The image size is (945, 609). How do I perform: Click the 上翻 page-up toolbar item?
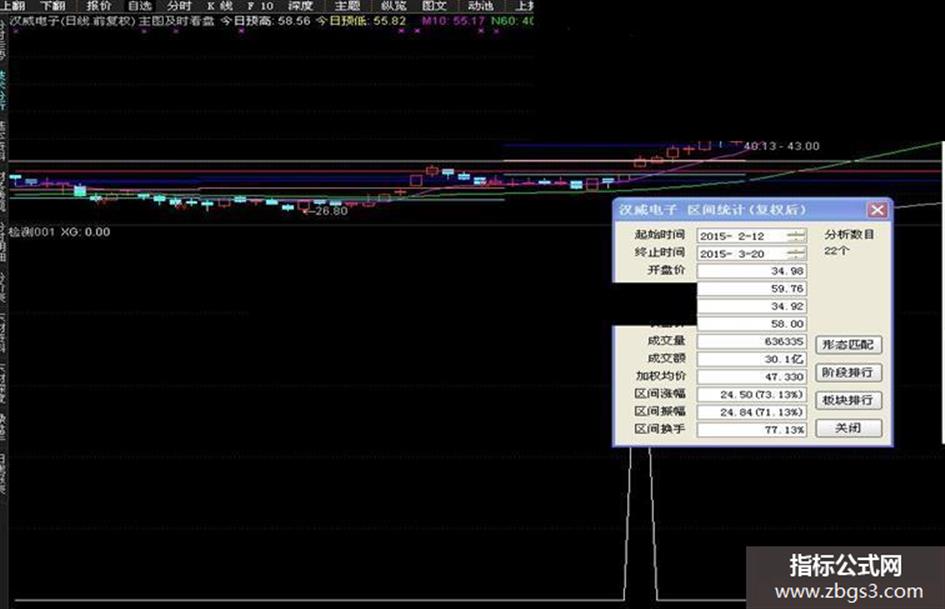pos(12,5)
